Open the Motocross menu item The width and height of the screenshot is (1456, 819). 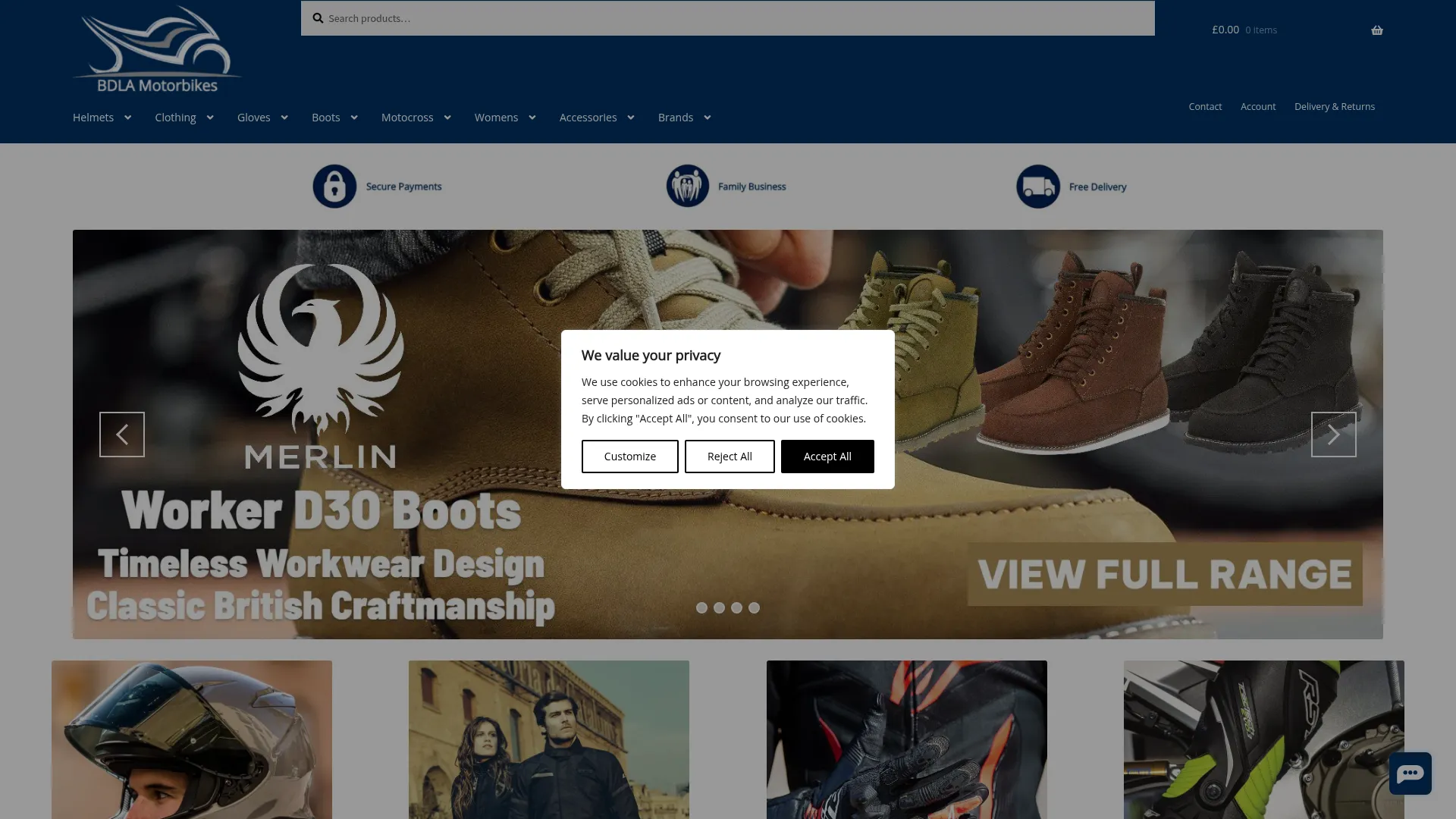point(407,118)
